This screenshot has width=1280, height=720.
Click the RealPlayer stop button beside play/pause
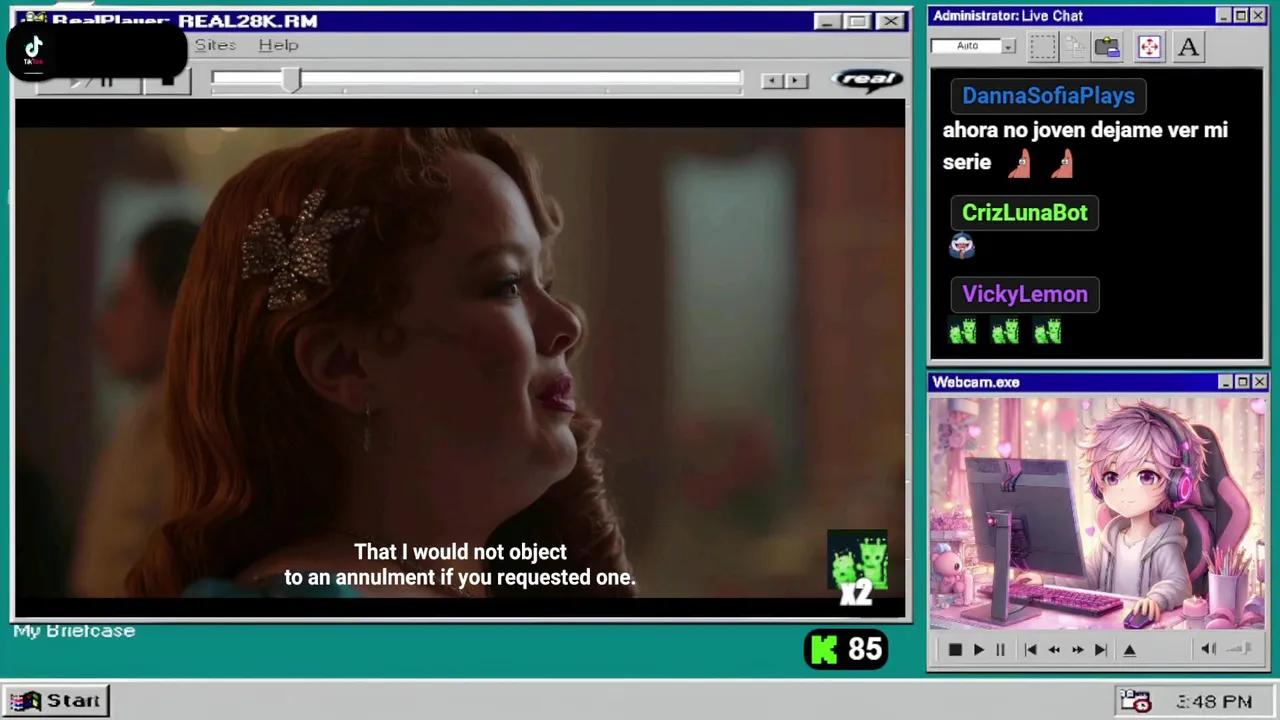click(167, 82)
